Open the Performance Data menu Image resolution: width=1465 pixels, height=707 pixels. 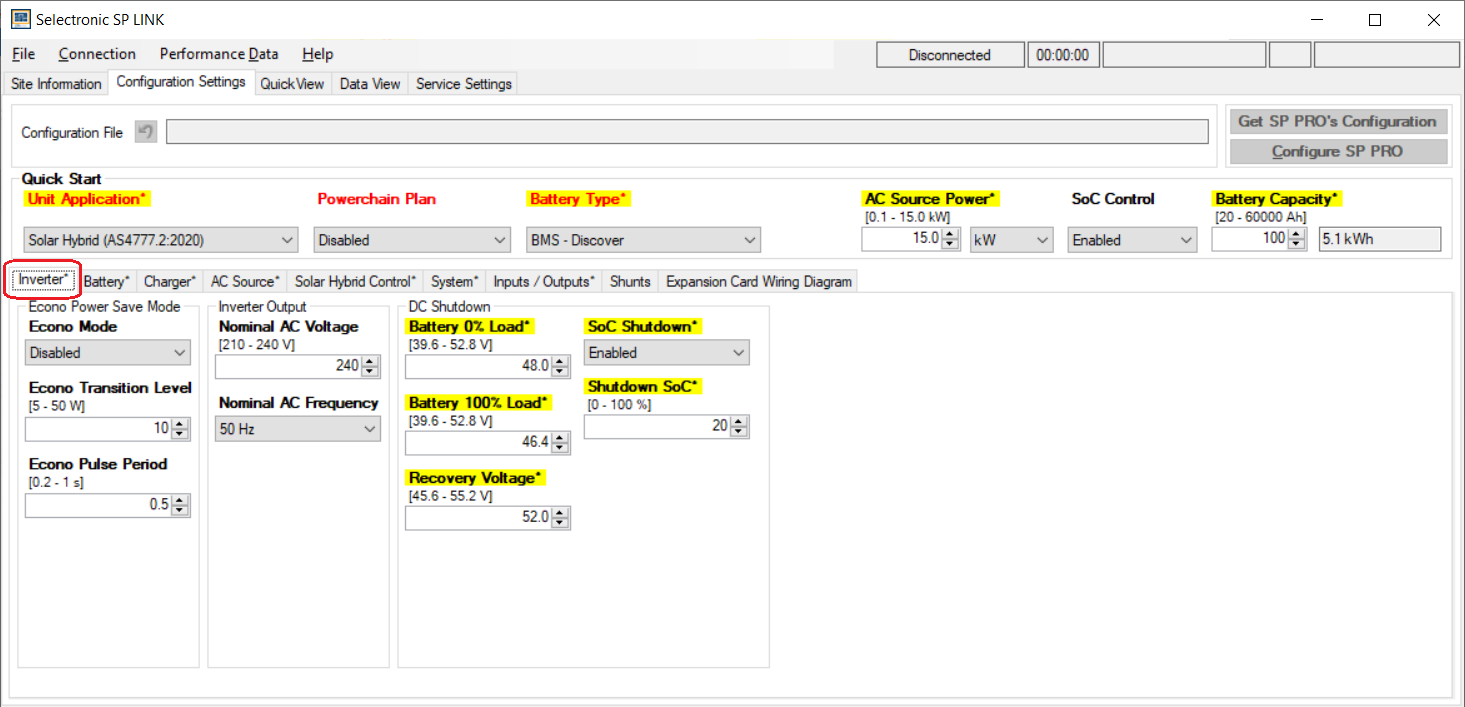(x=219, y=54)
